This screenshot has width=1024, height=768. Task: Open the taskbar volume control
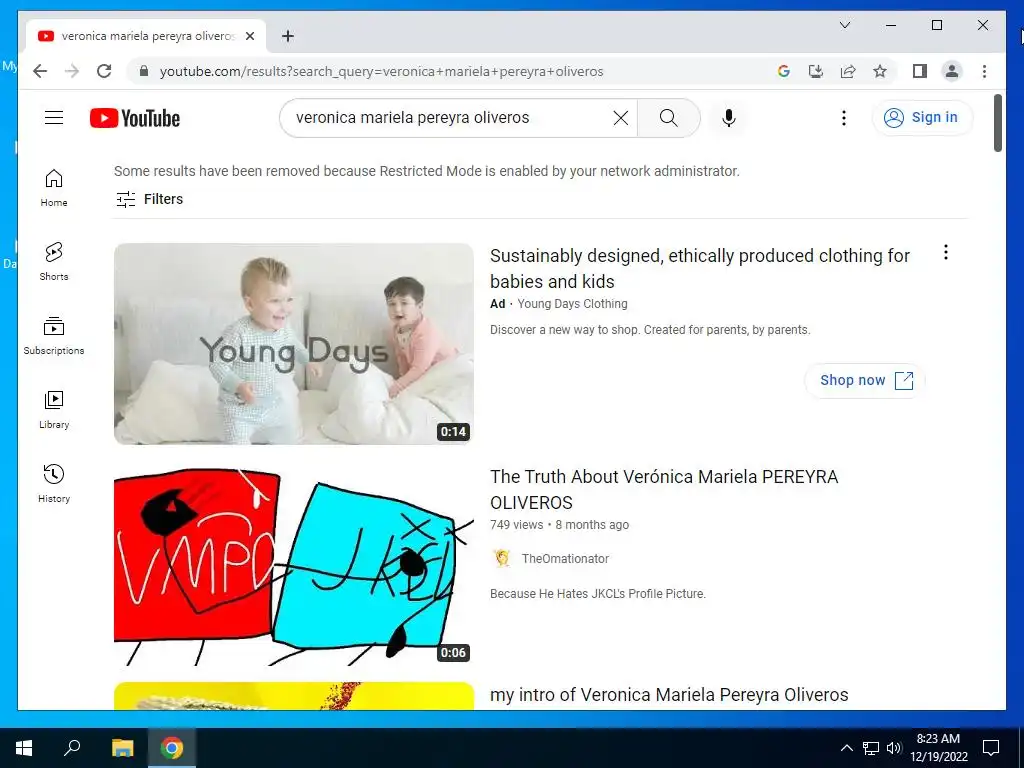(894, 748)
